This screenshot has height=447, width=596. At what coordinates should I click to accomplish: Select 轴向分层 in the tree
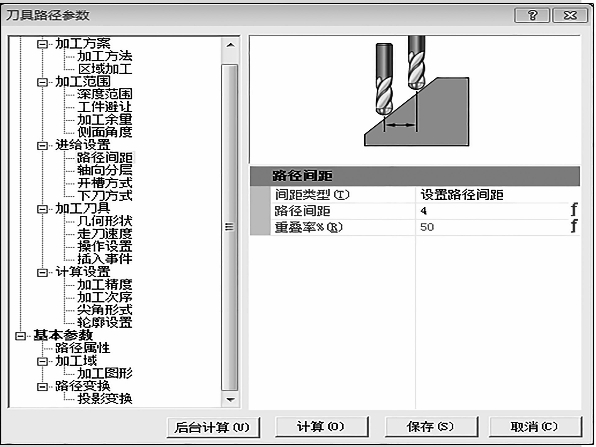(105, 170)
